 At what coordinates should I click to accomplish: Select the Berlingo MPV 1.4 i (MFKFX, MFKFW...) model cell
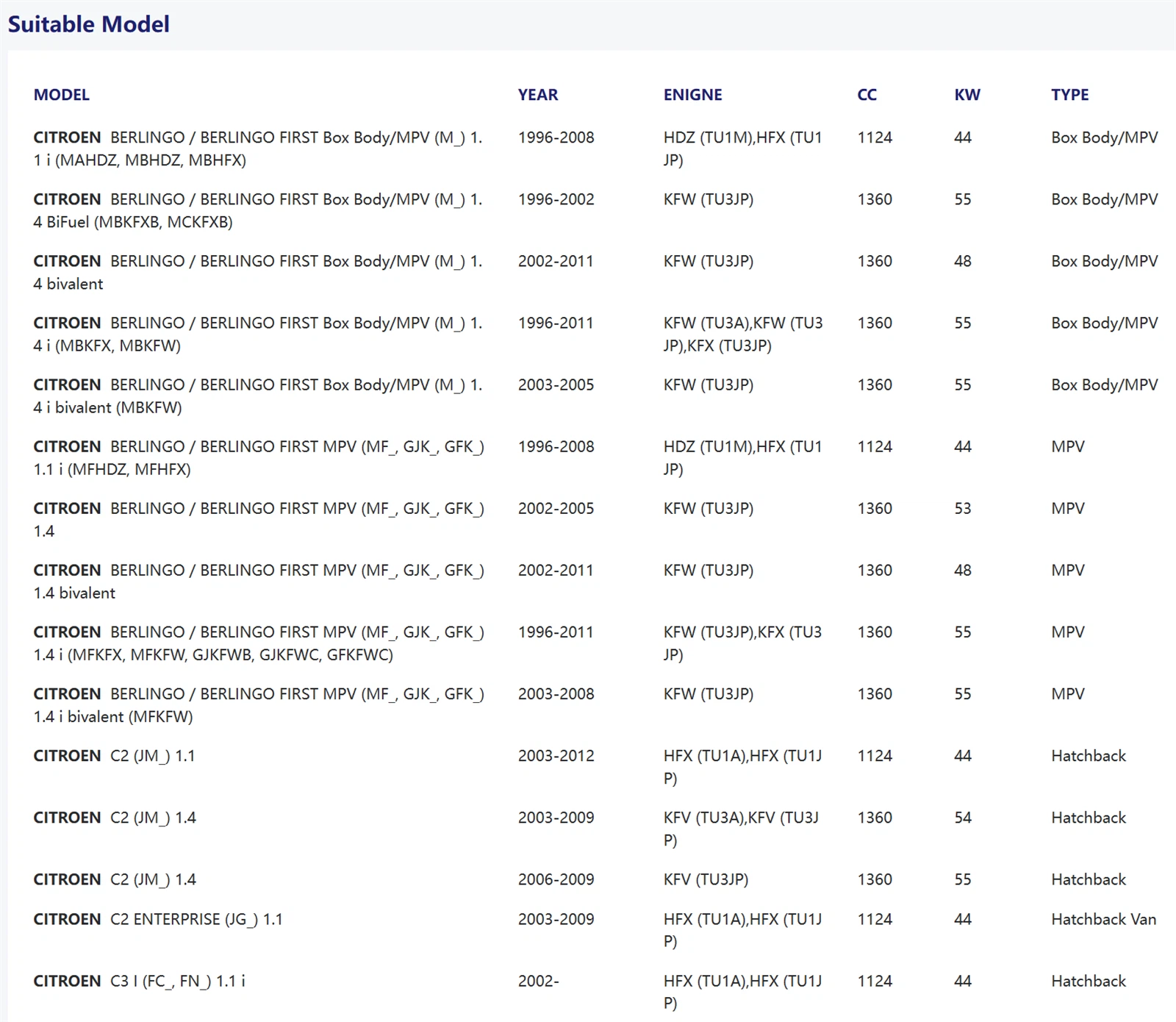point(259,643)
